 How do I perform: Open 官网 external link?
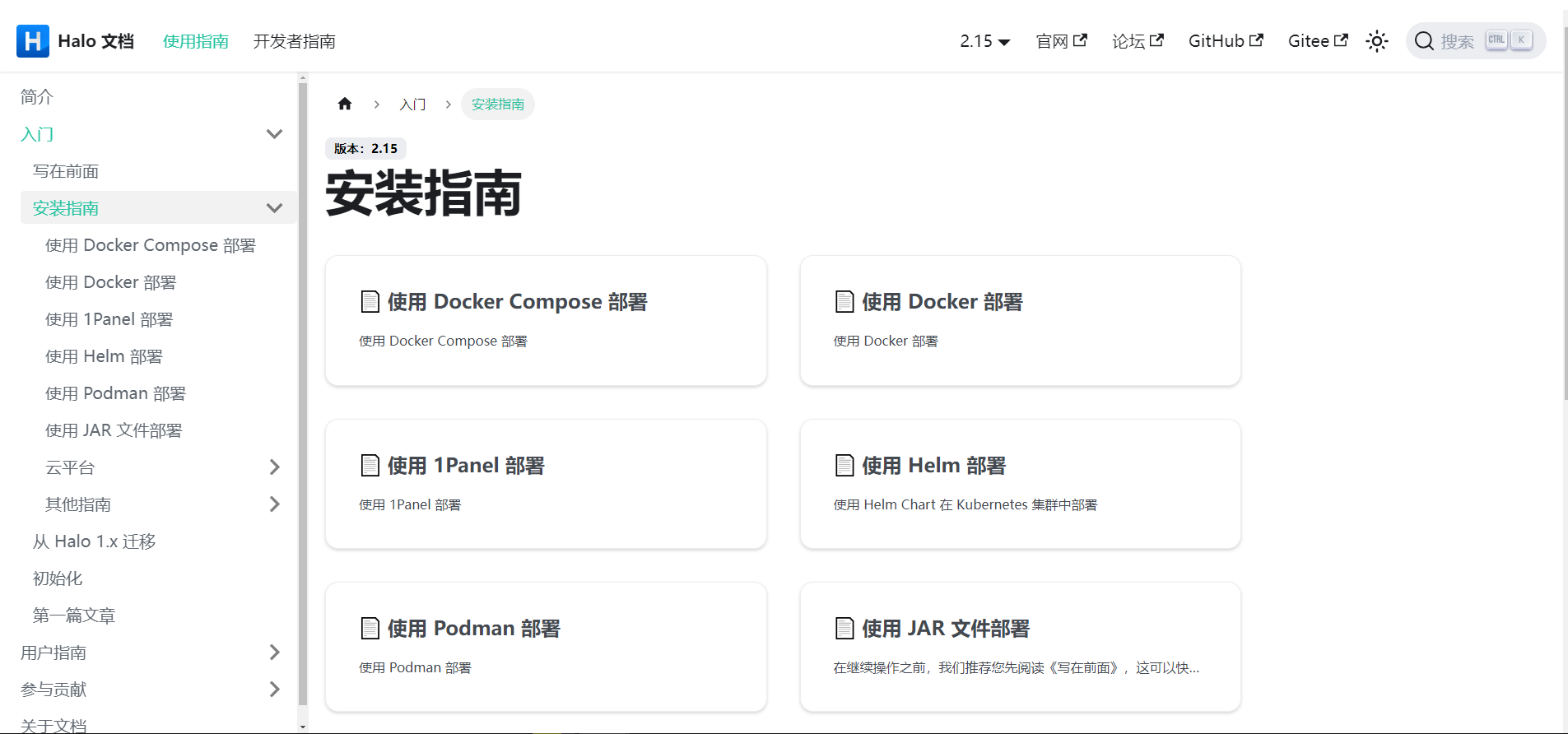click(1061, 41)
